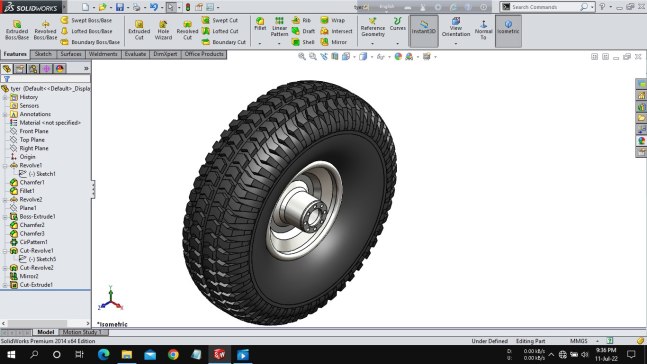Click the Swept Cut command
The image size is (647, 364).
pyautogui.click(x=220, y=20)
